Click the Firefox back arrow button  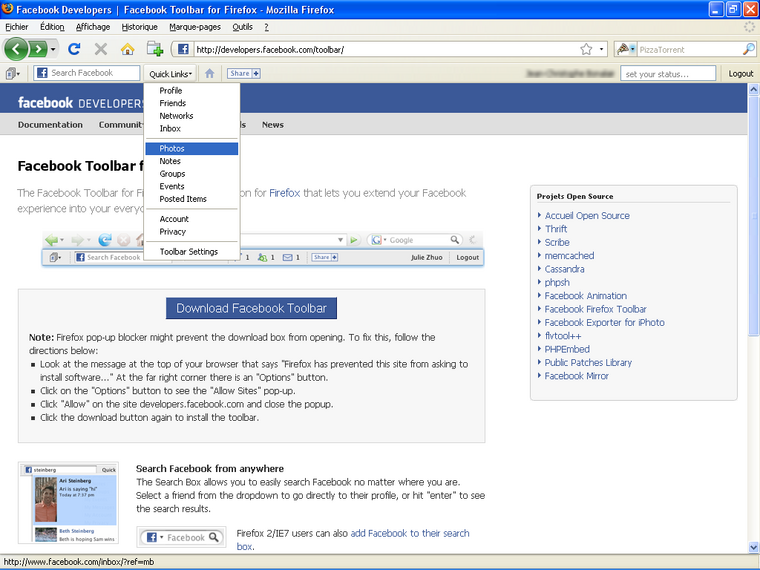click(x=16, y=49)
